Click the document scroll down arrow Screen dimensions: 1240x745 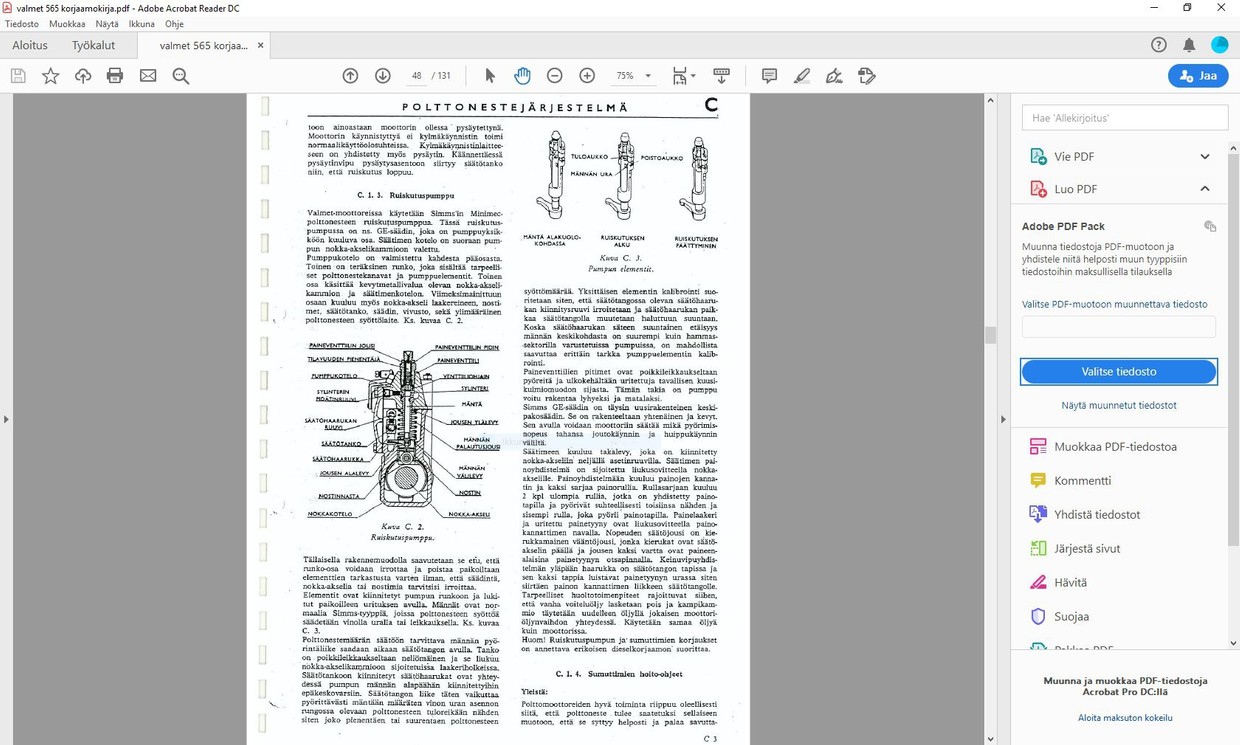(990, 739)
